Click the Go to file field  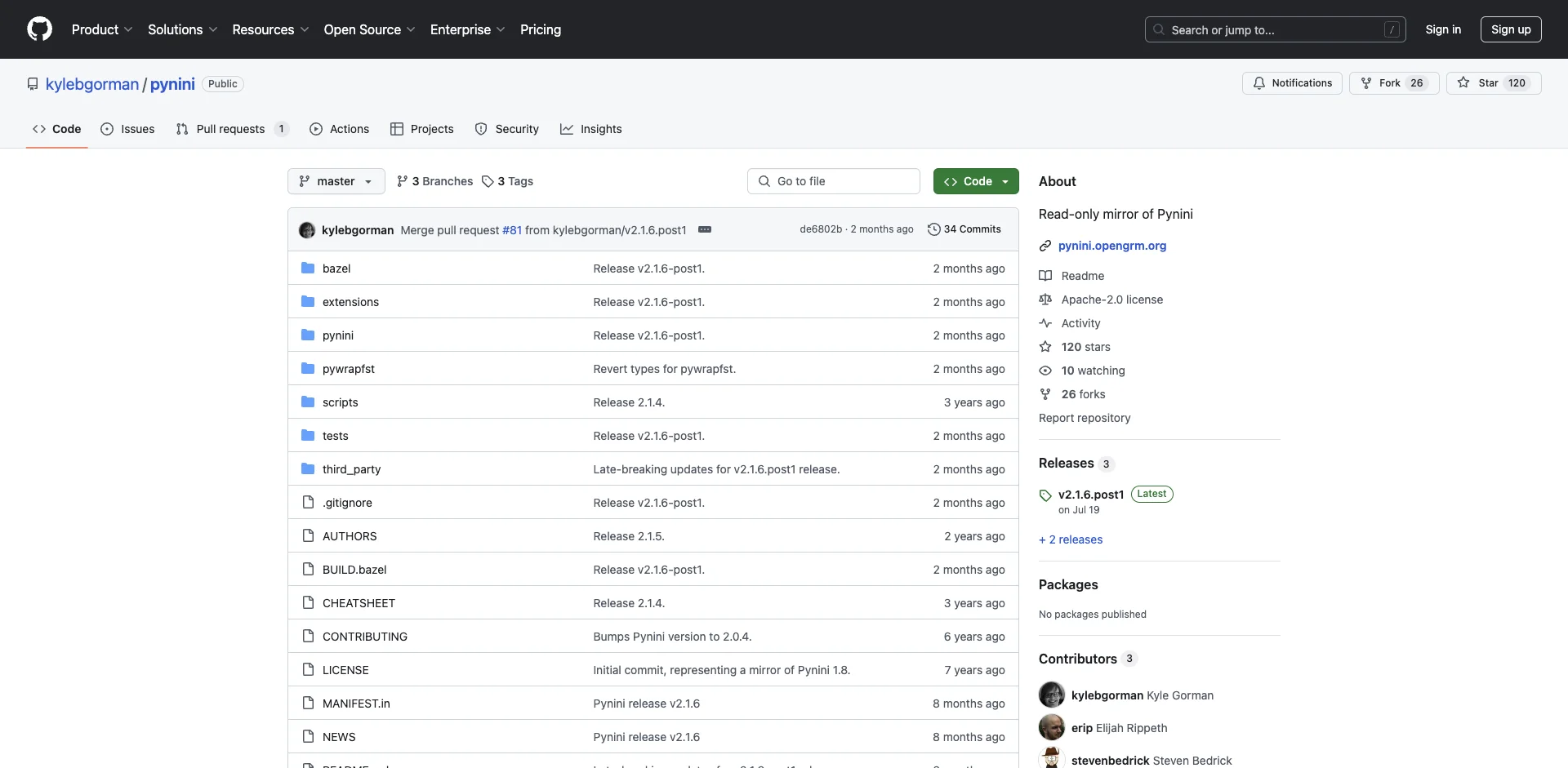click(834, 181)
